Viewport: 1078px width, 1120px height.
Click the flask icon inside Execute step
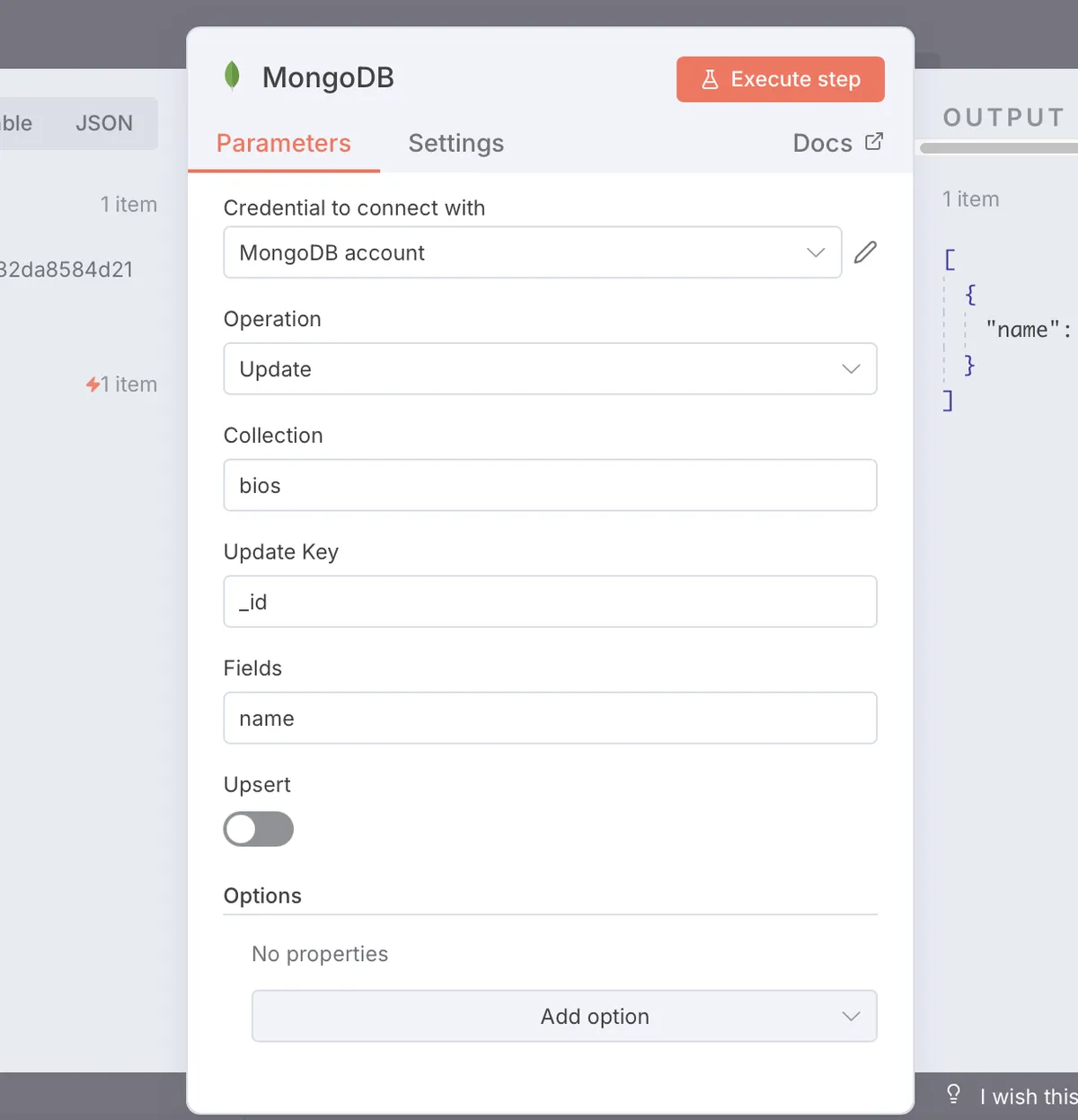[x=711, y=79]
